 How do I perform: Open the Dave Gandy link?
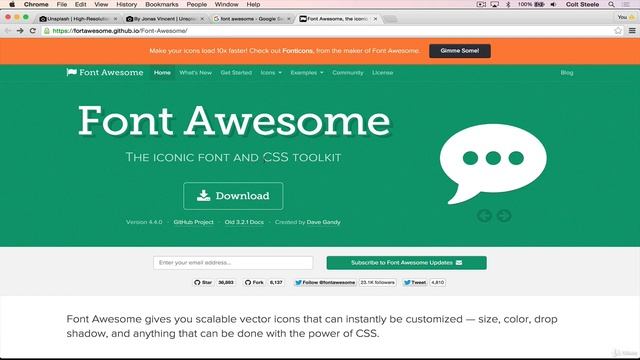(323, 222)
